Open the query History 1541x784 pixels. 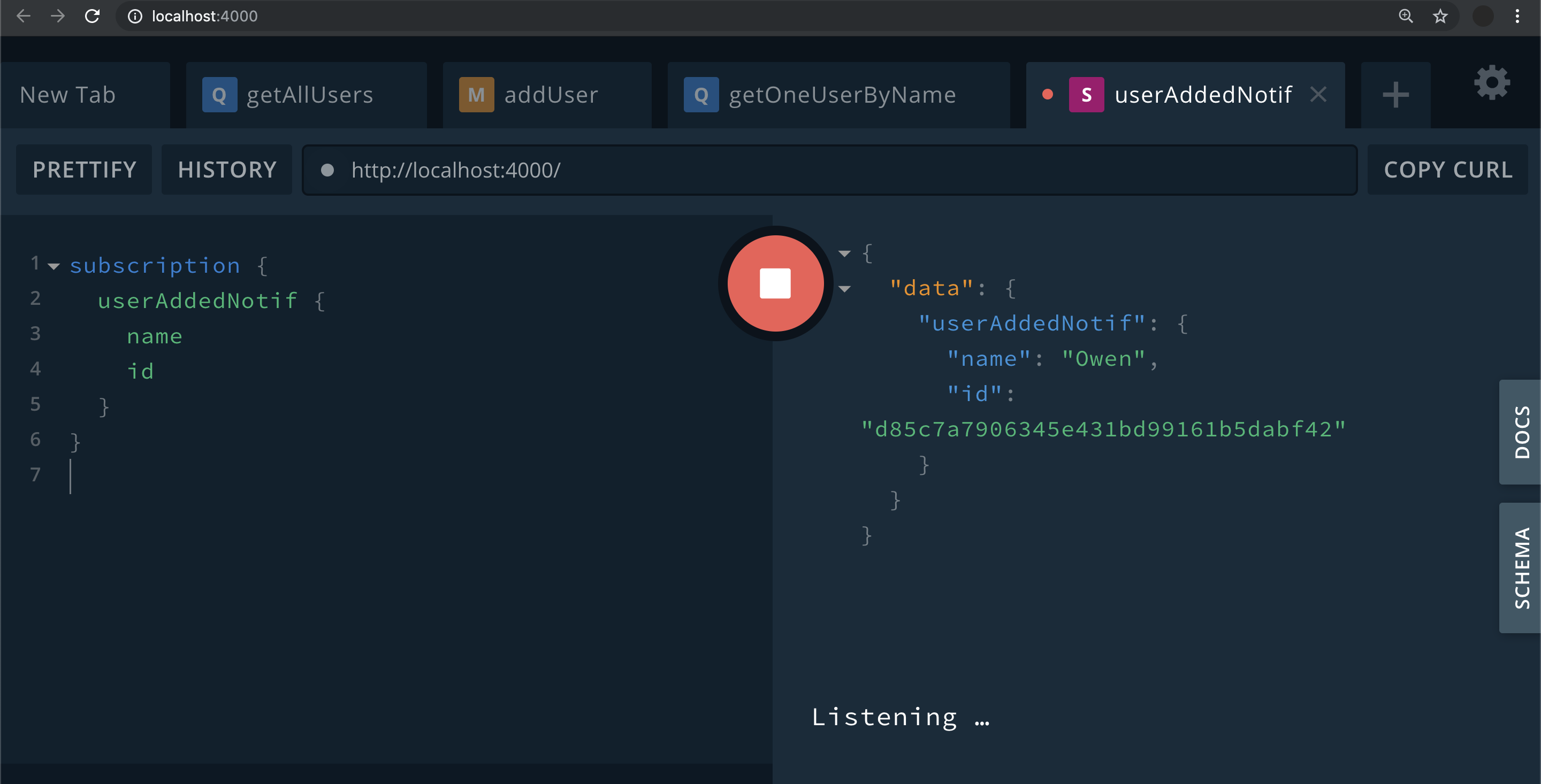pyautogui.click(x=227, y=170)
